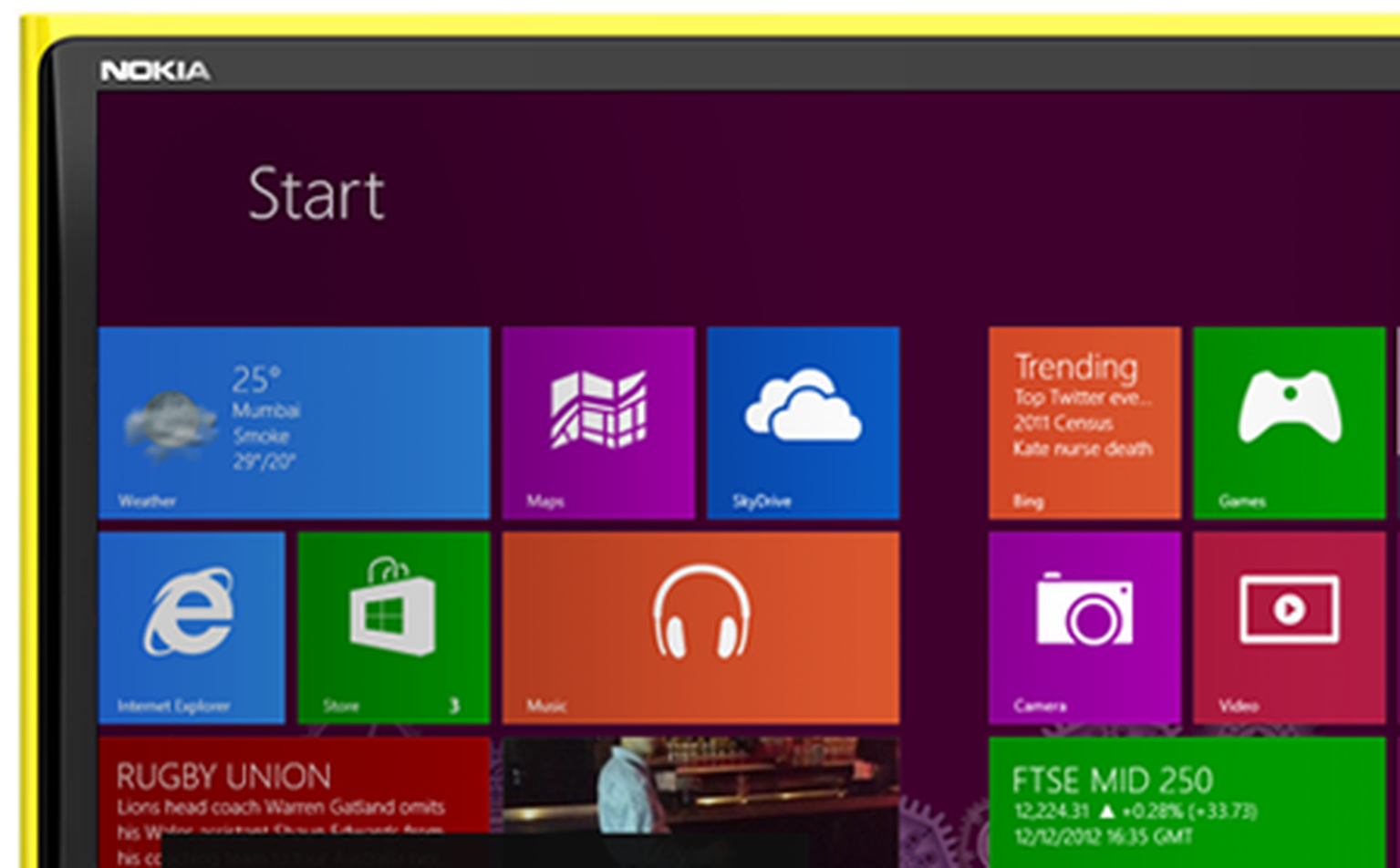
Task: Open the Weather tile showing Mumbai
Action: pyautogui.click(x=294, y=423)
